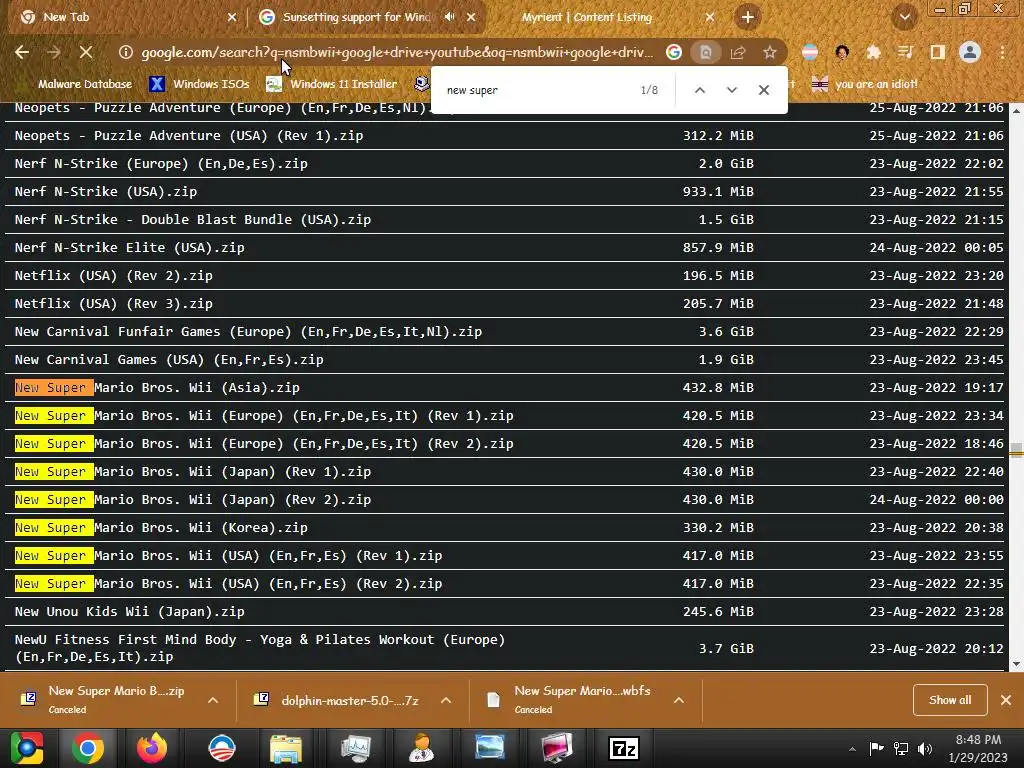Switch to Myrient Content Listing tab
This screenshot has width=1024, height=768.
586,17
